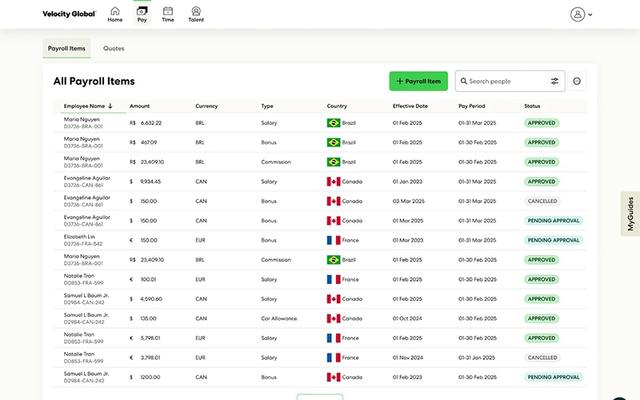Open the Talent navigation icon
This screenshot has width=640, height=400.
pos(196,14)
